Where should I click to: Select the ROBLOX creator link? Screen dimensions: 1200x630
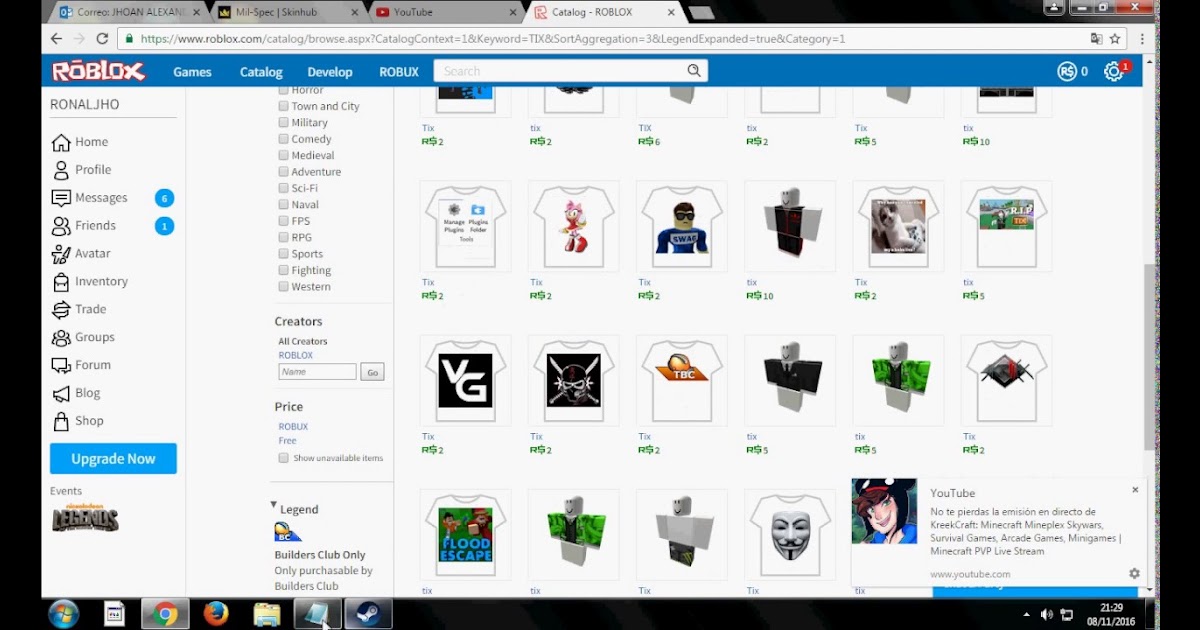pyautogui.click(x=296, y=355)
